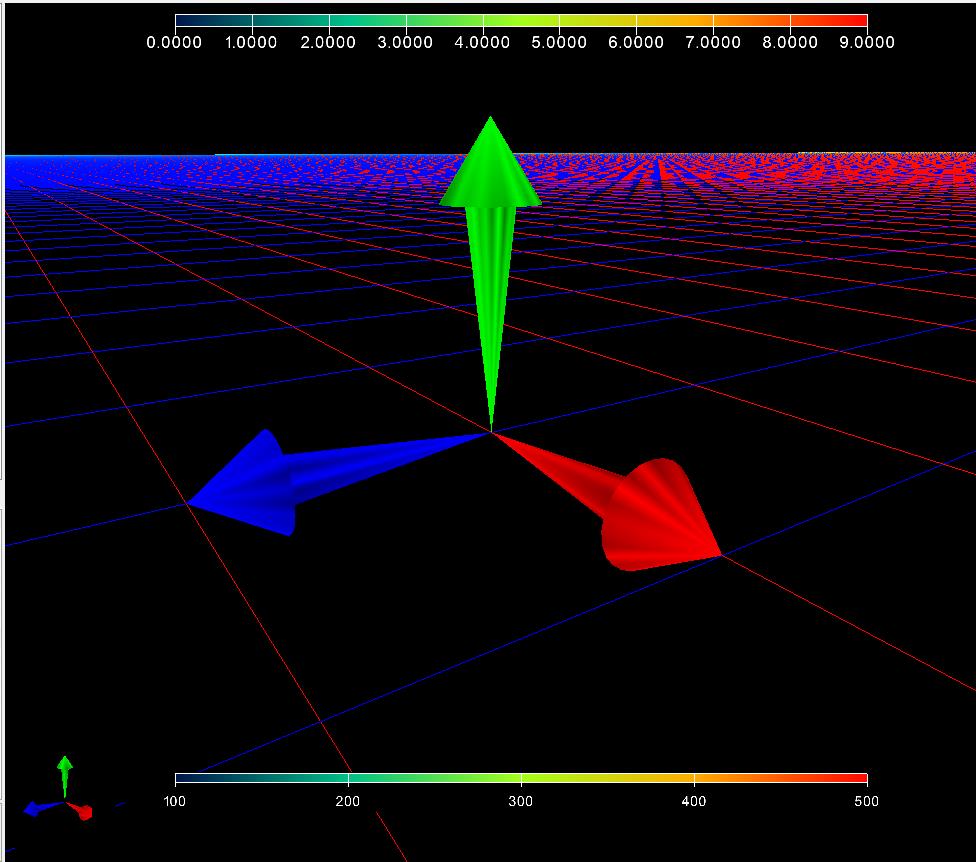Click the 2.0000 label on top scale

pos(328,42)
